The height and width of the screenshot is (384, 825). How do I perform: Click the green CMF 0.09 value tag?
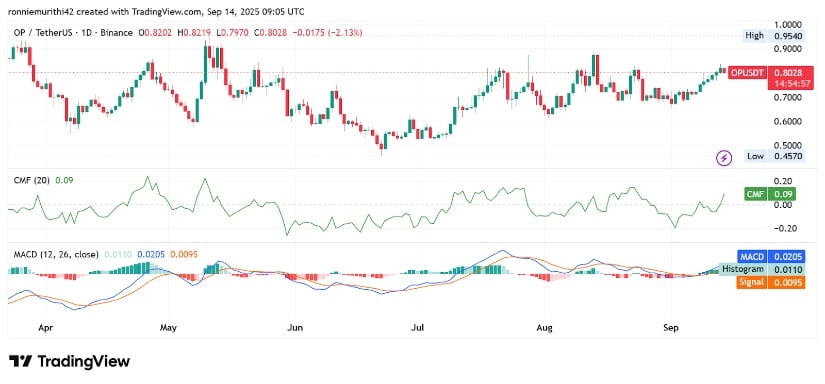pos(770,194)
